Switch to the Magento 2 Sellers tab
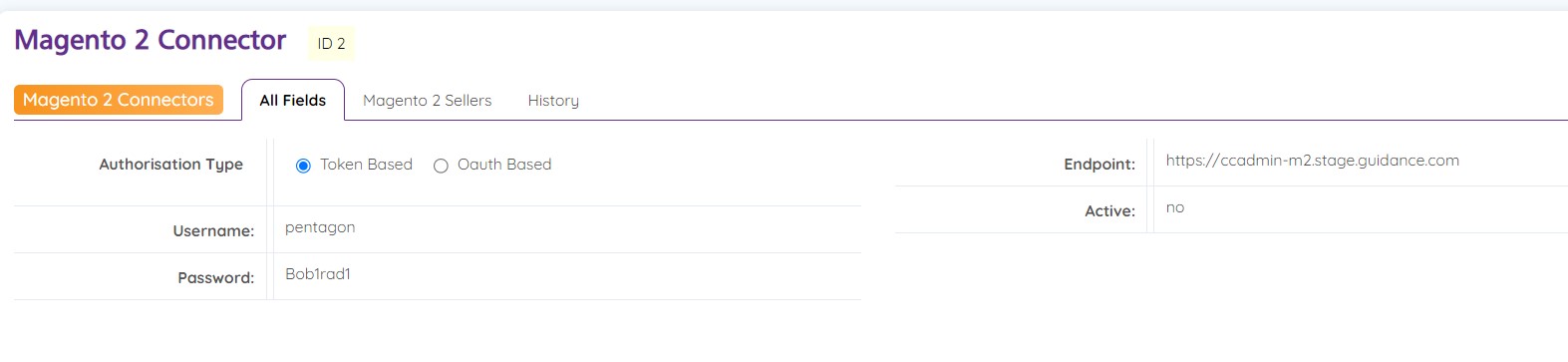 click(x=428, y=101)
